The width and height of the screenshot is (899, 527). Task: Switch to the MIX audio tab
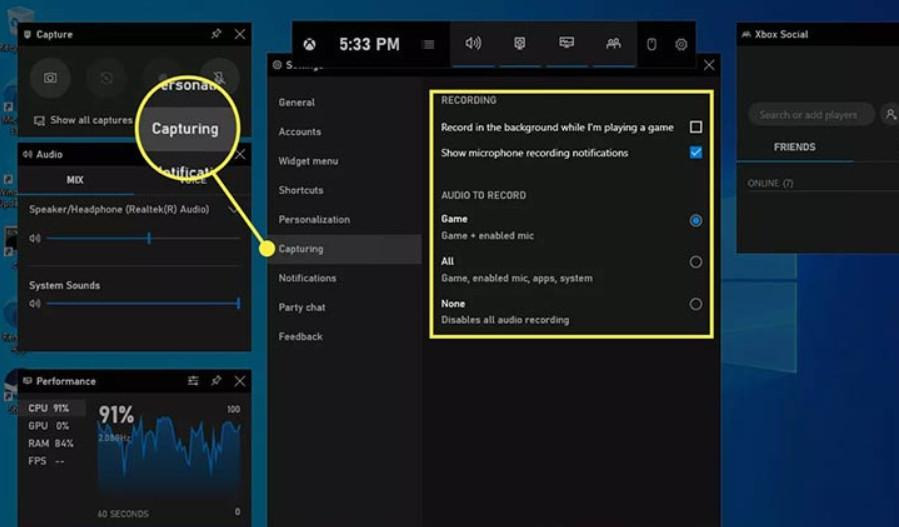[x=75, y=180]
